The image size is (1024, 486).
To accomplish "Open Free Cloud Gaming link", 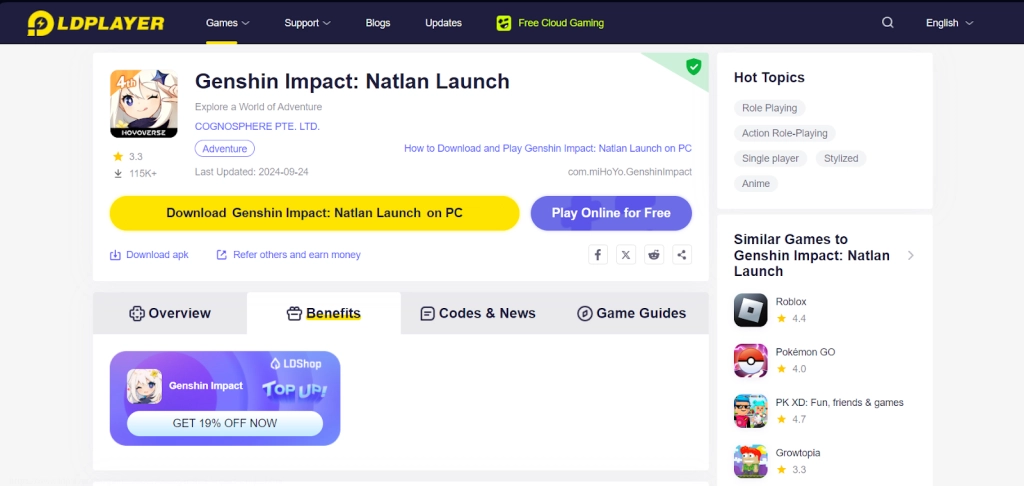I will tap(561, 23).
